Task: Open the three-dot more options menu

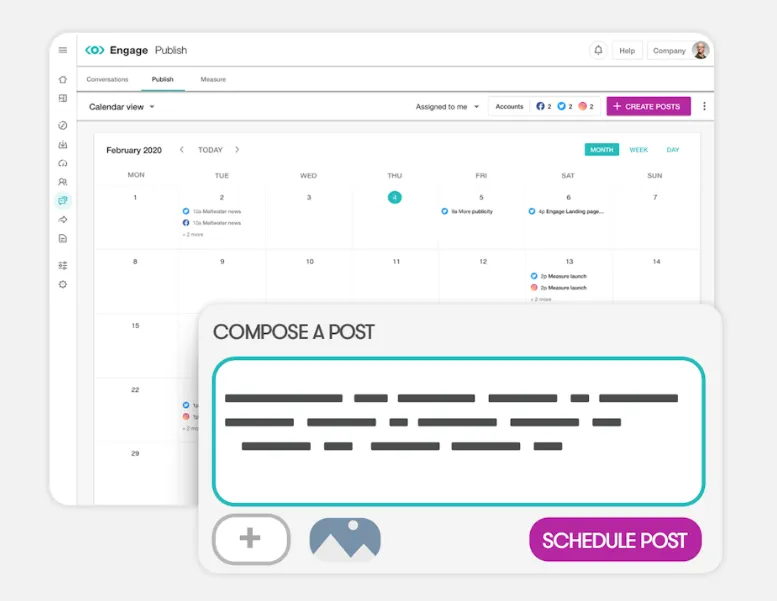Action: [704, 106]
